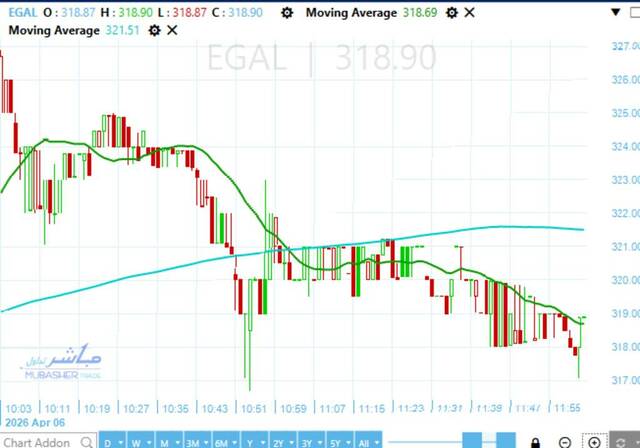Click the zoom in magnifier icon
The width and height of the screenshot is (640, 448).
(x=594, y=441)
